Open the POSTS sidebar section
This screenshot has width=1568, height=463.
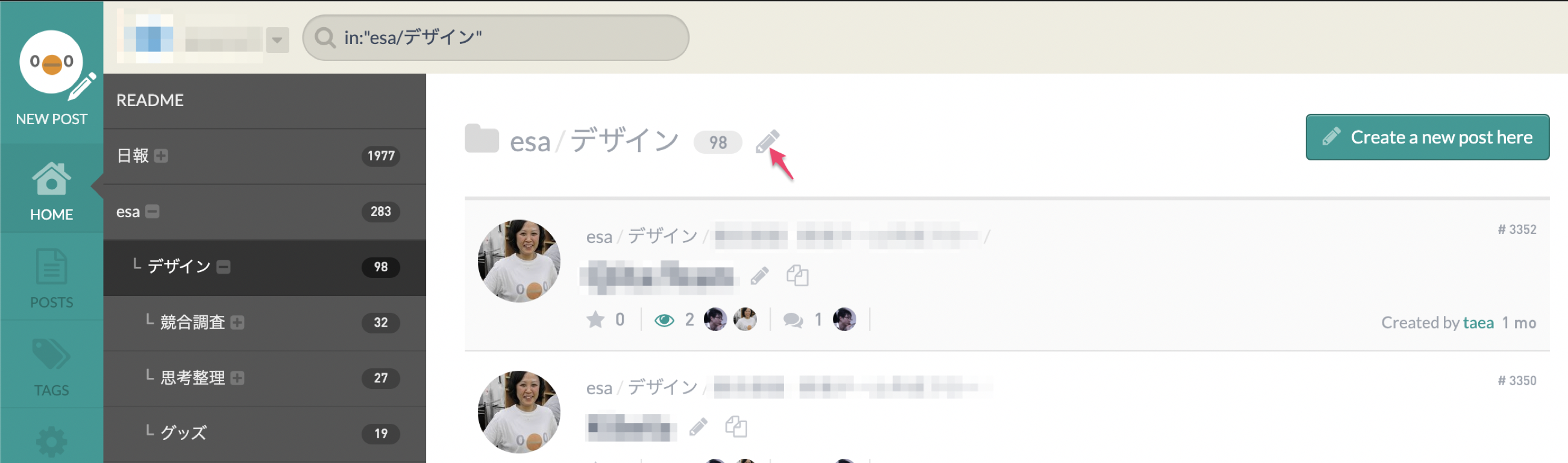click(51, 278)
